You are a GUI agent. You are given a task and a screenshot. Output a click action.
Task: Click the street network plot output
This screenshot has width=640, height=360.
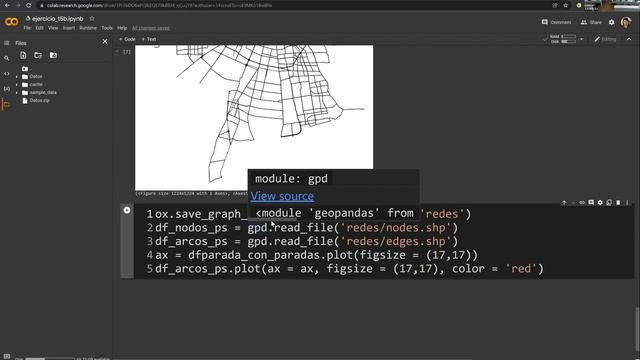click(254, 118)
